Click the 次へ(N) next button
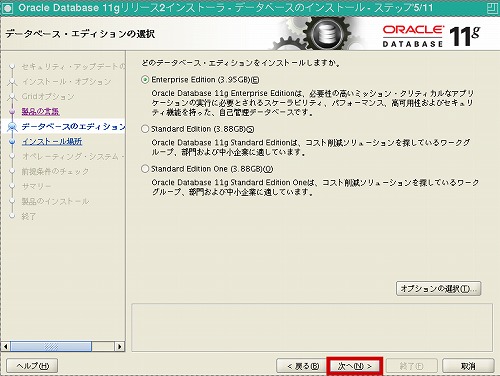This screenshot has width=500, height=376. [355, 366]
